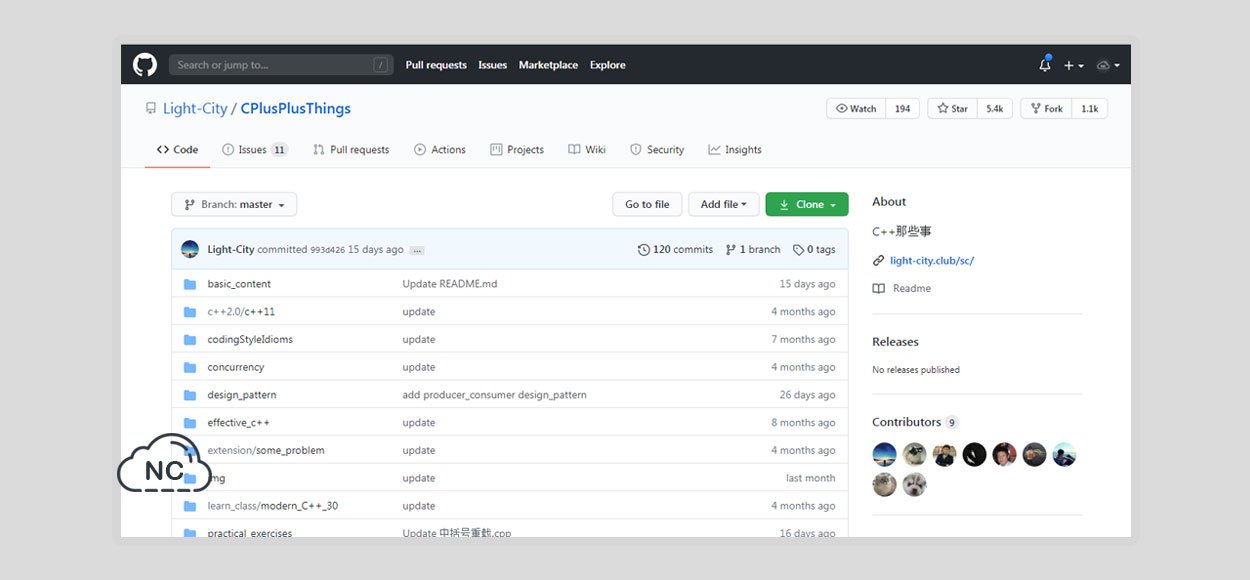The height and width of the screenshot is (580, 1250).
Task: Open the Light-City owner link
Action: click(195, 108)
